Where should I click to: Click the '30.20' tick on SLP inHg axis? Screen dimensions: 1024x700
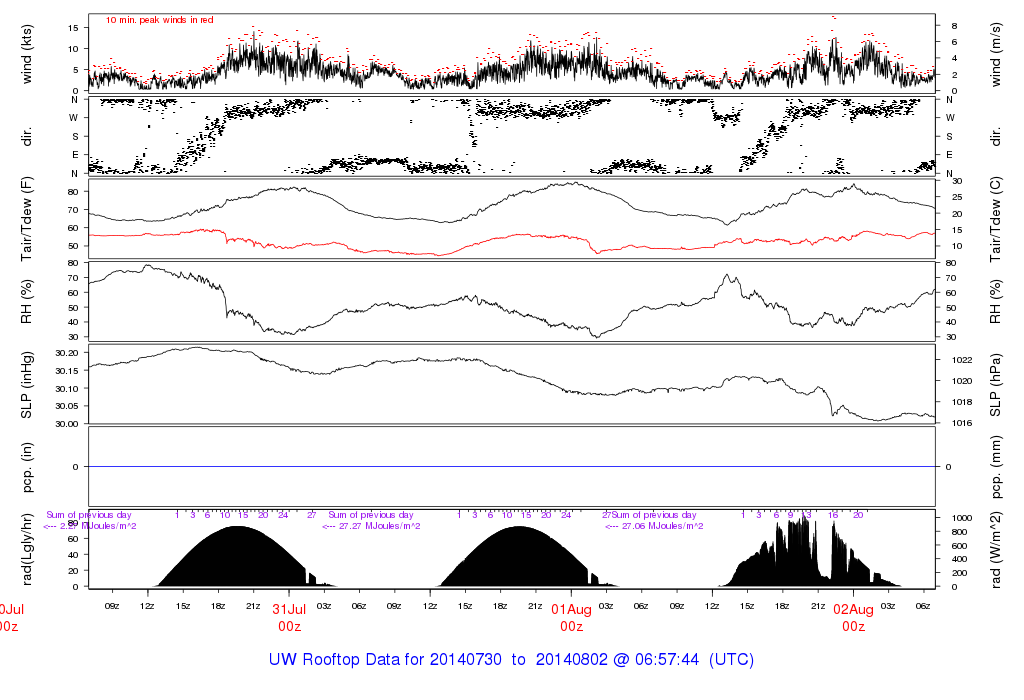(x=67, y=353)
